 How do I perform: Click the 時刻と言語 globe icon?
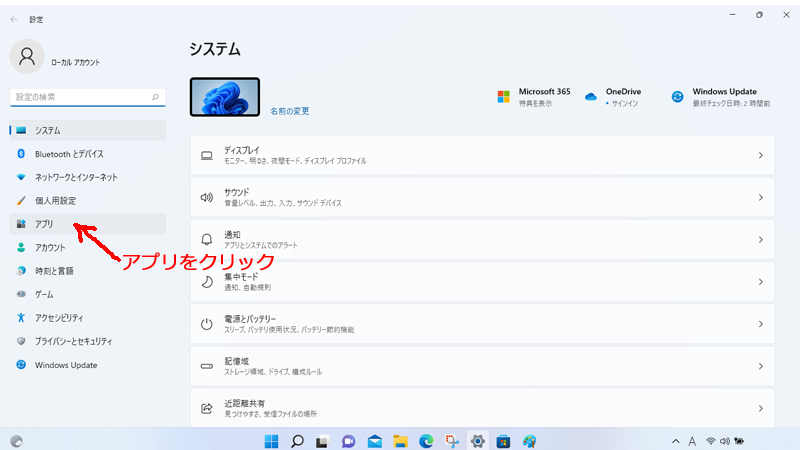coord(21,271)
